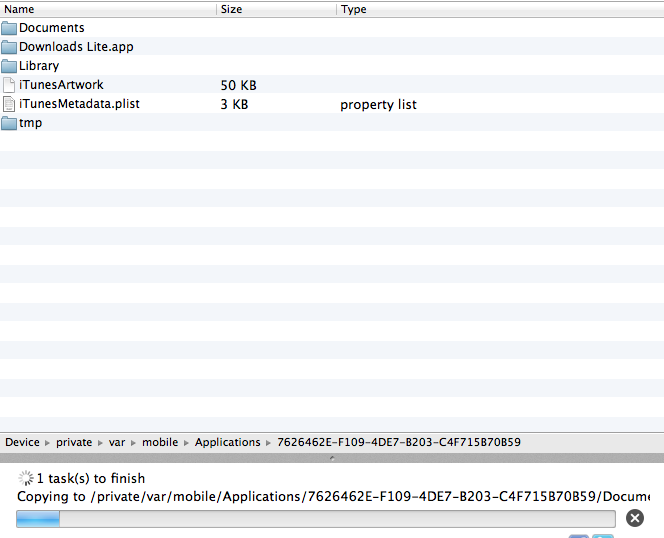
Task: Open mobile folder from breadcrumb path
Action: pyautogui.click(x=160, y=442)
